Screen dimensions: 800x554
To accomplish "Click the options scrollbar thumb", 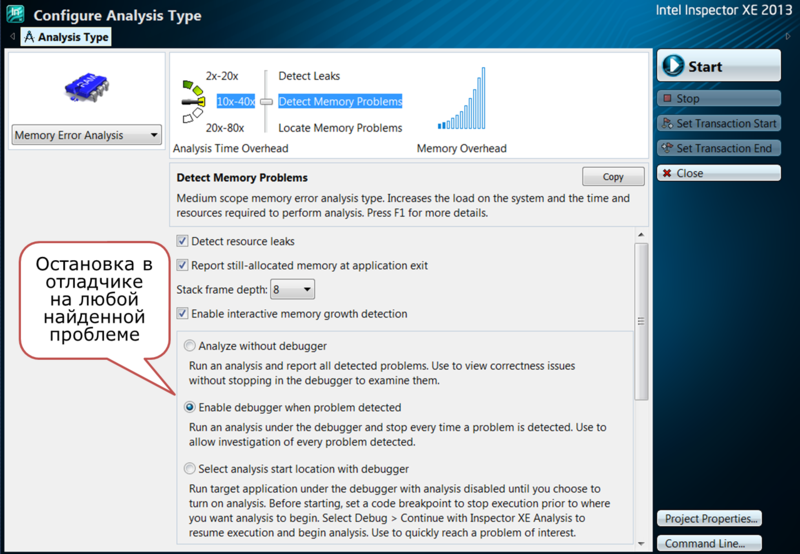I will coord(641,321).
